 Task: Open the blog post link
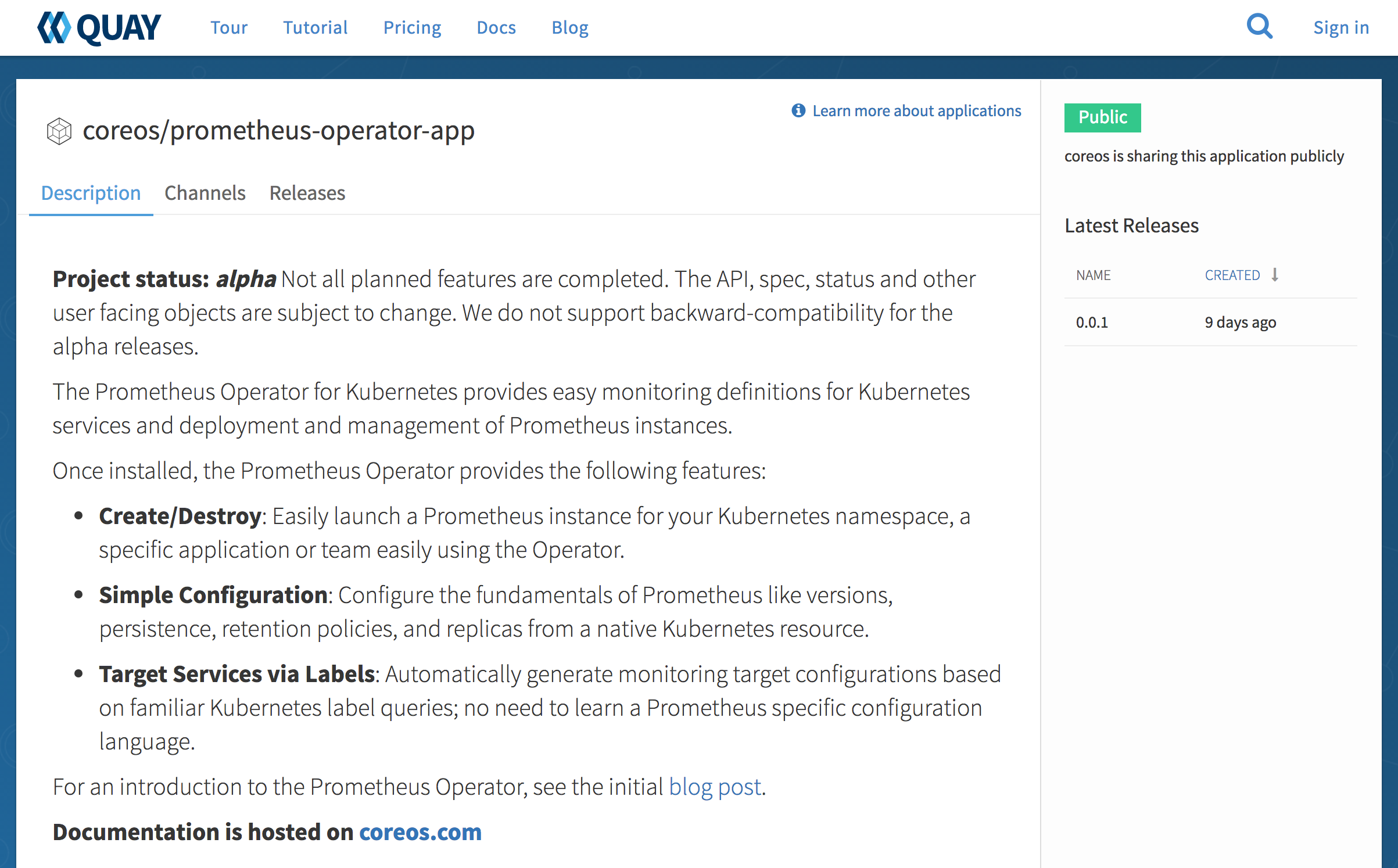tap(715, 787)
